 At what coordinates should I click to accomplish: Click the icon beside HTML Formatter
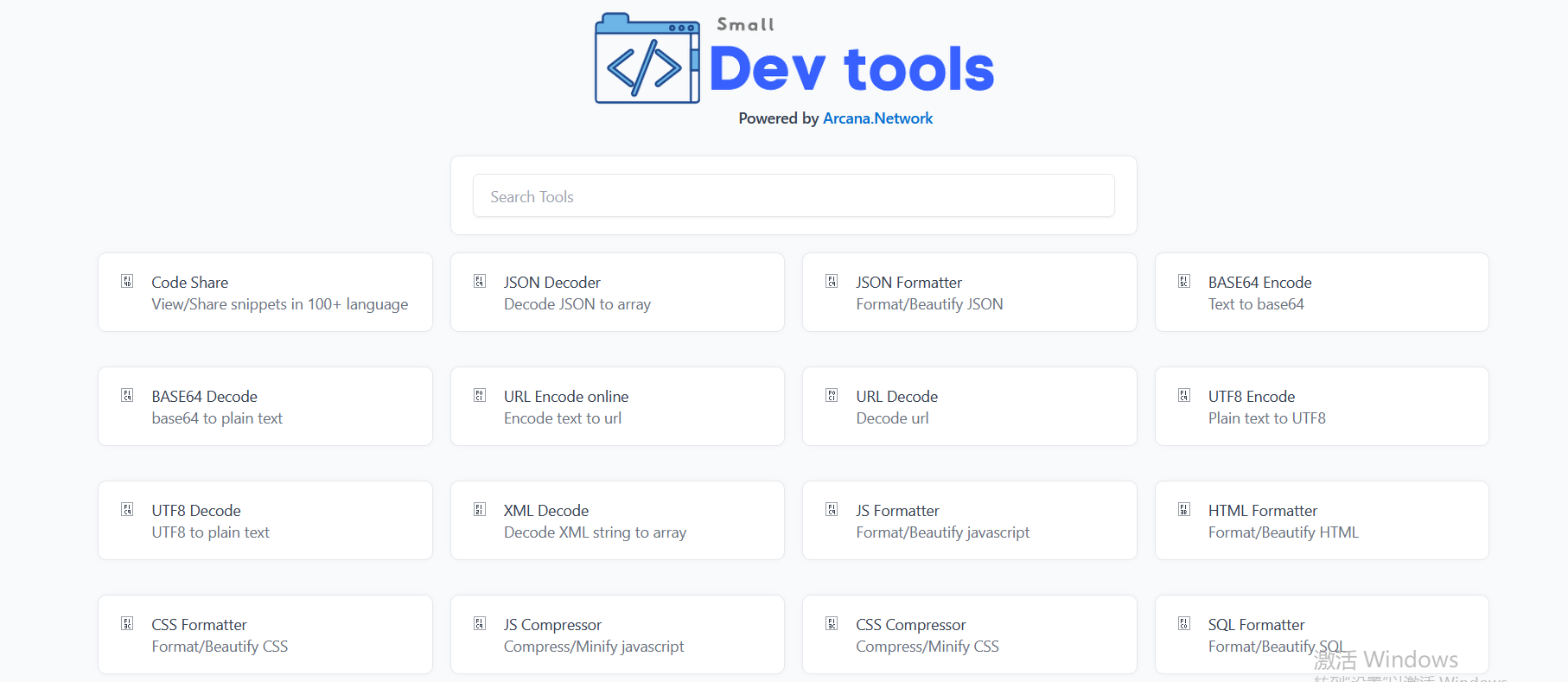coord(1184,509)
